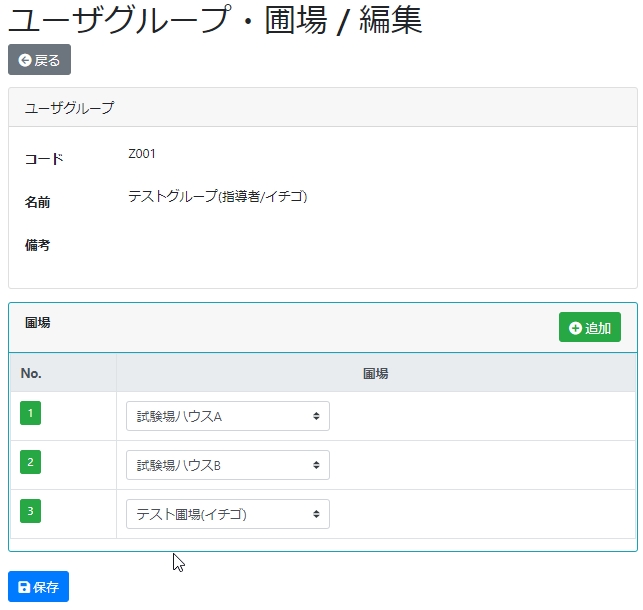Open the 試験場ハウスA dropdown

228,416
